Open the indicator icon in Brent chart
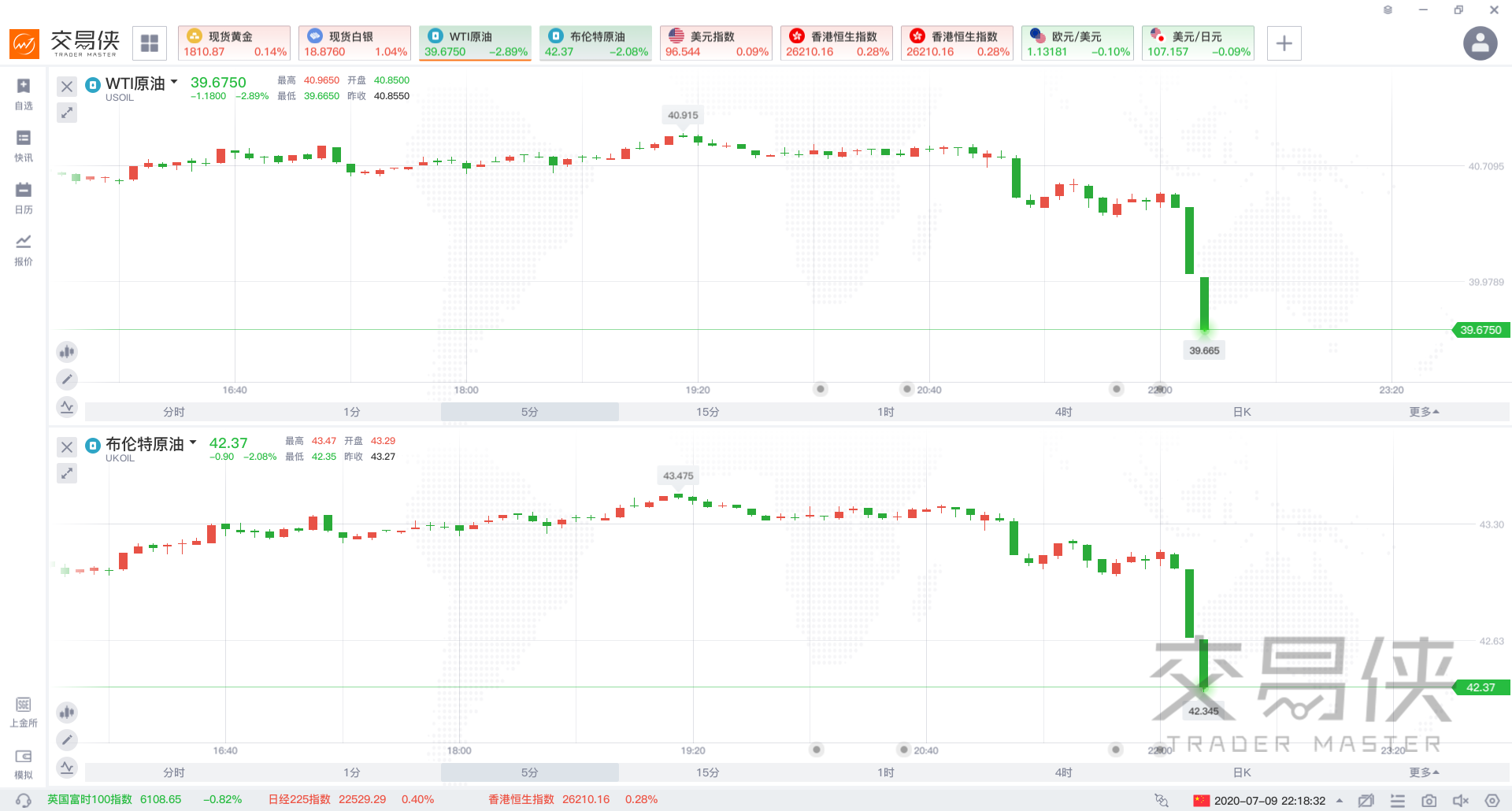This screenshot has width=1512, height=811. pos(67,767)
